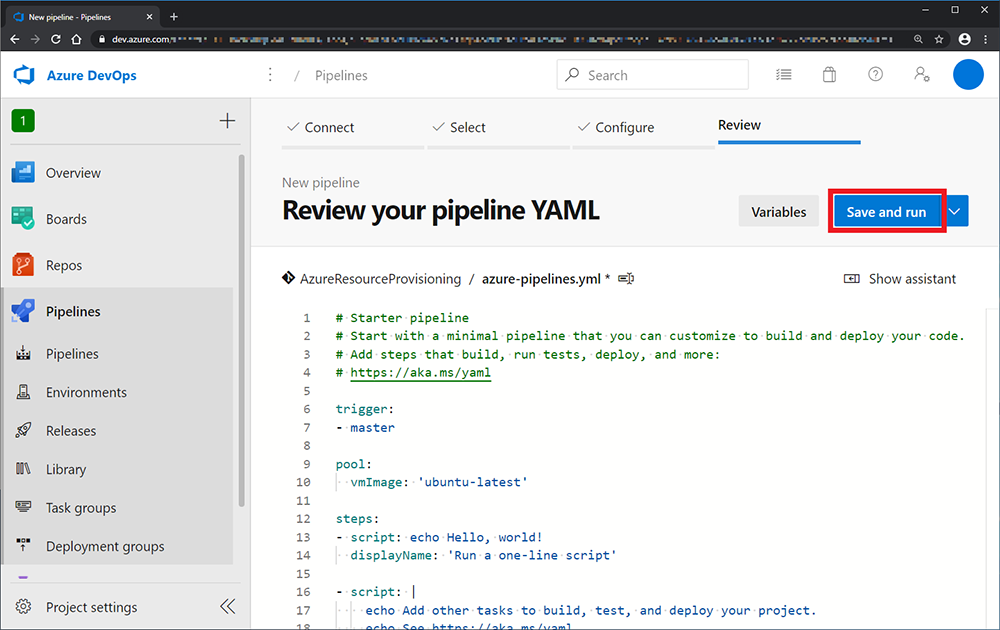Click the Overview icon in sidebar

23,173
